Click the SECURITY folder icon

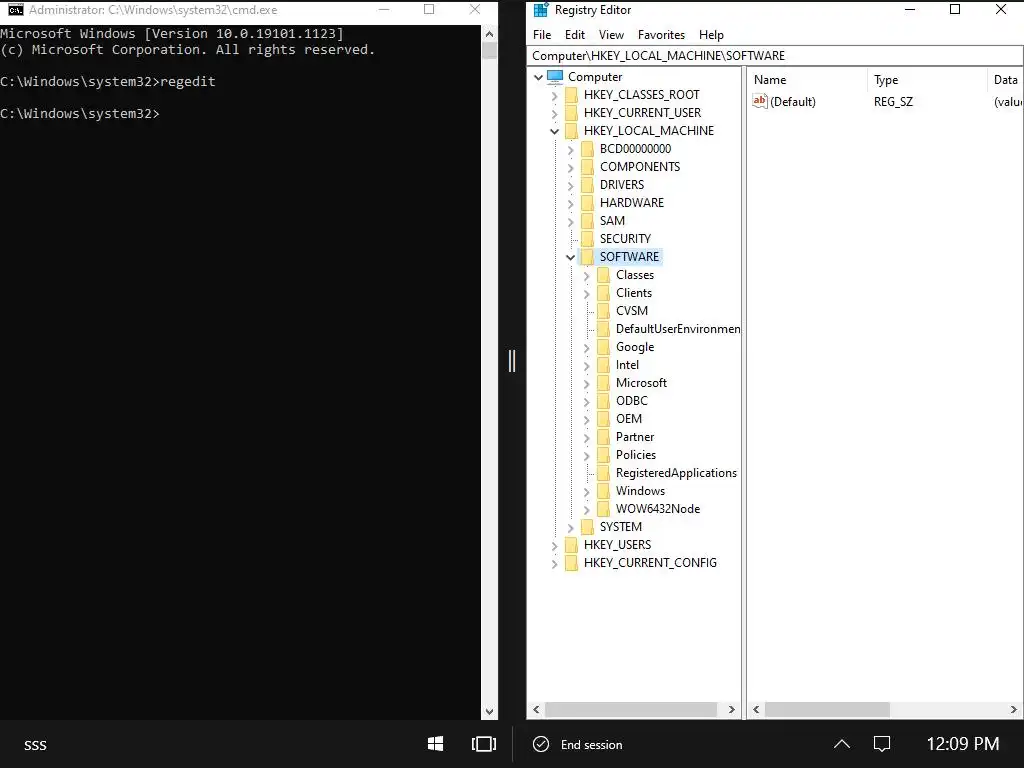pos(587,239)
